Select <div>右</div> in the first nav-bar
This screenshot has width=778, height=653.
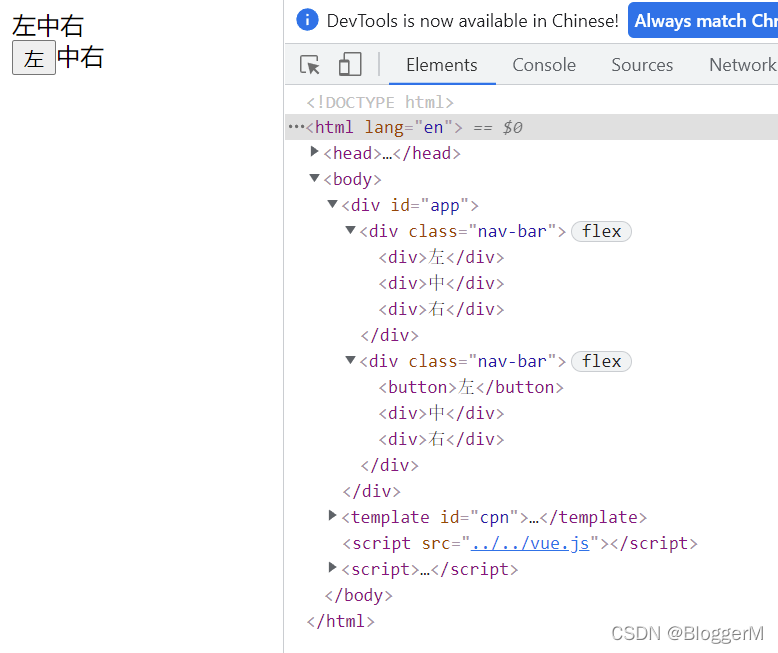click(x=441, y=309)
